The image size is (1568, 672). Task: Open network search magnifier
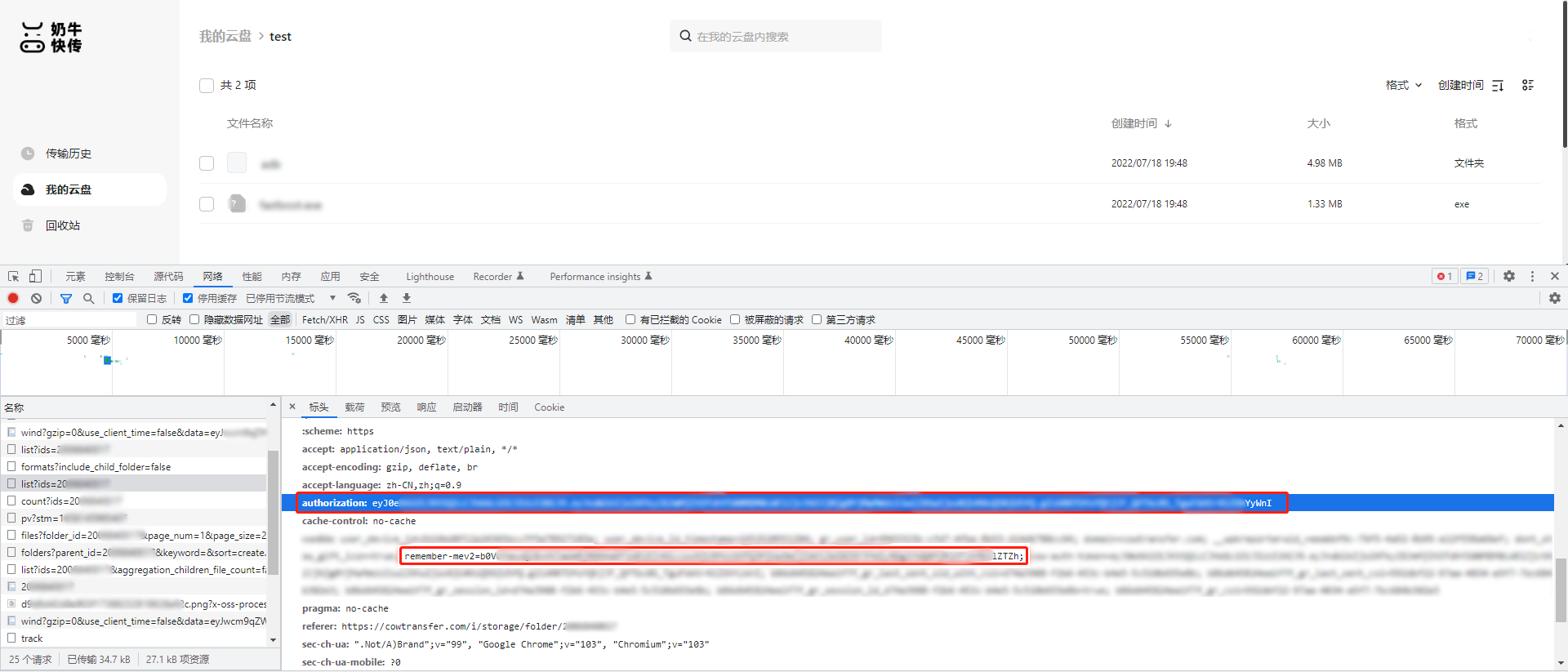point(88,298)
